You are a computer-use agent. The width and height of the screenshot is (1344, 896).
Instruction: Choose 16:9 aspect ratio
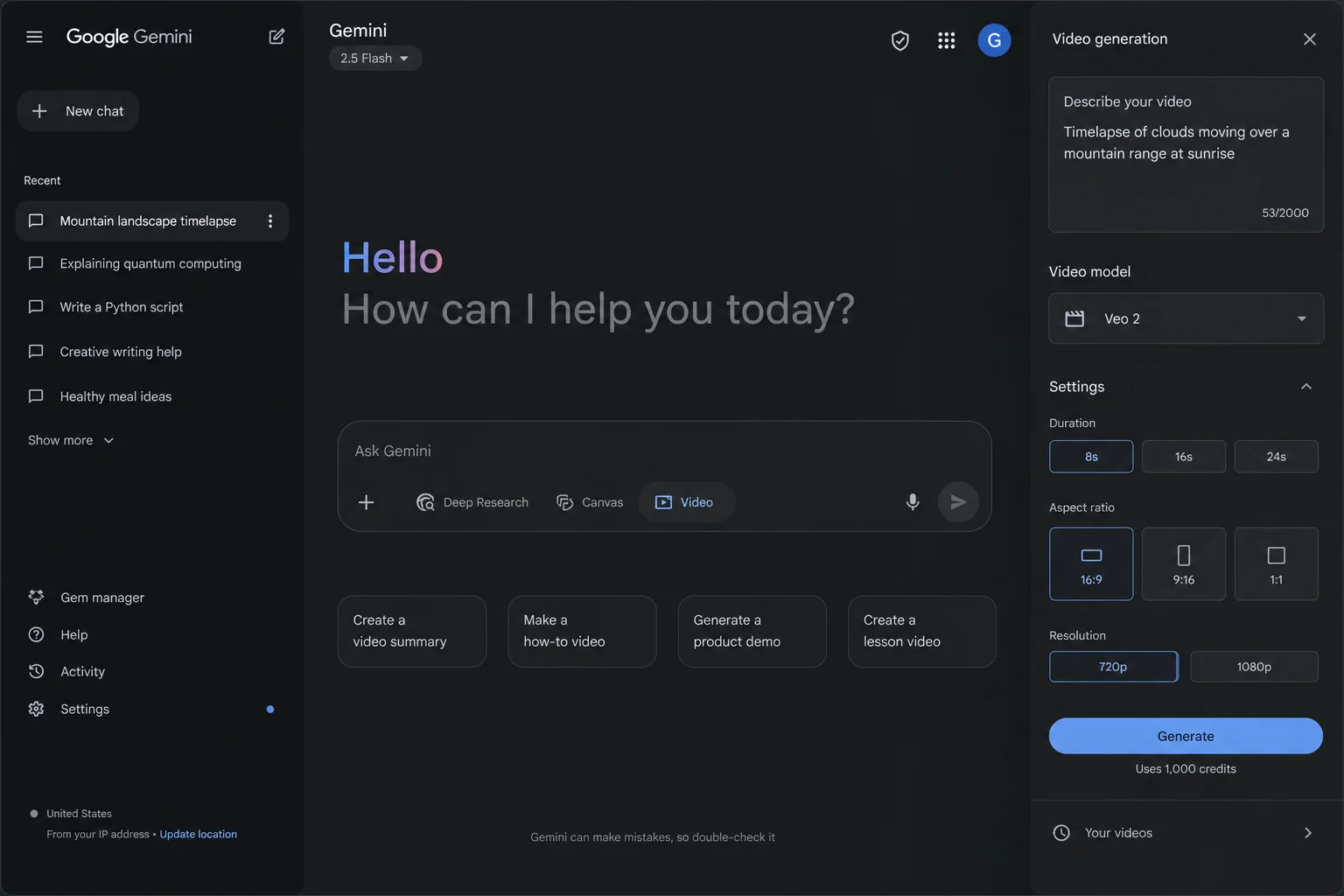pyautogui.click(x=1091, y=563)
